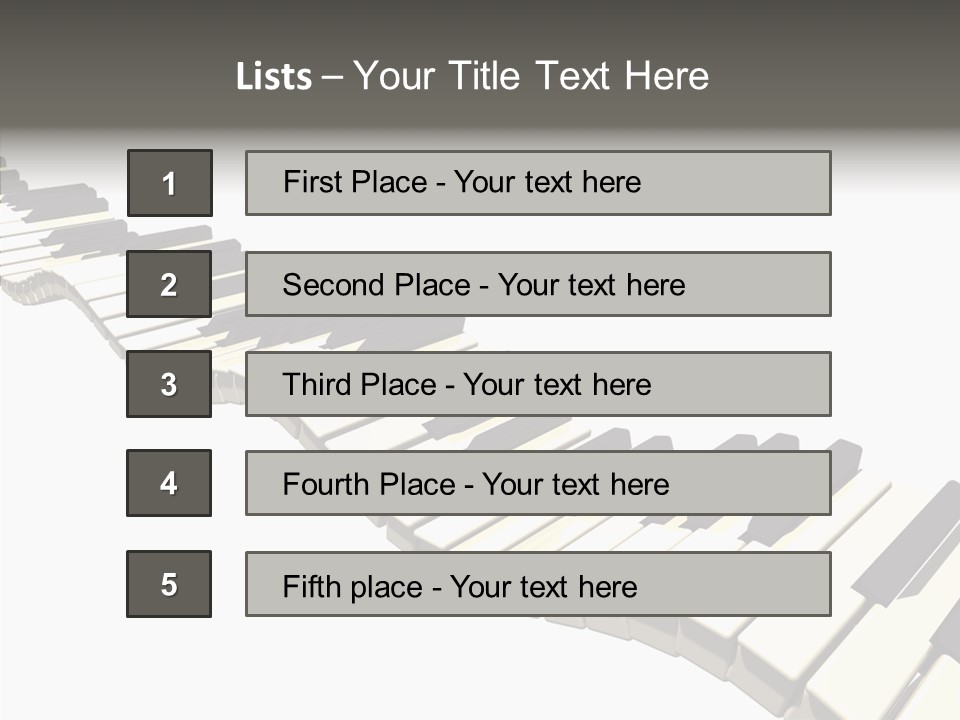This screenshot has width=960, height=720.
Task: Click the number 5 box
Action: click(x=169, y=584)
